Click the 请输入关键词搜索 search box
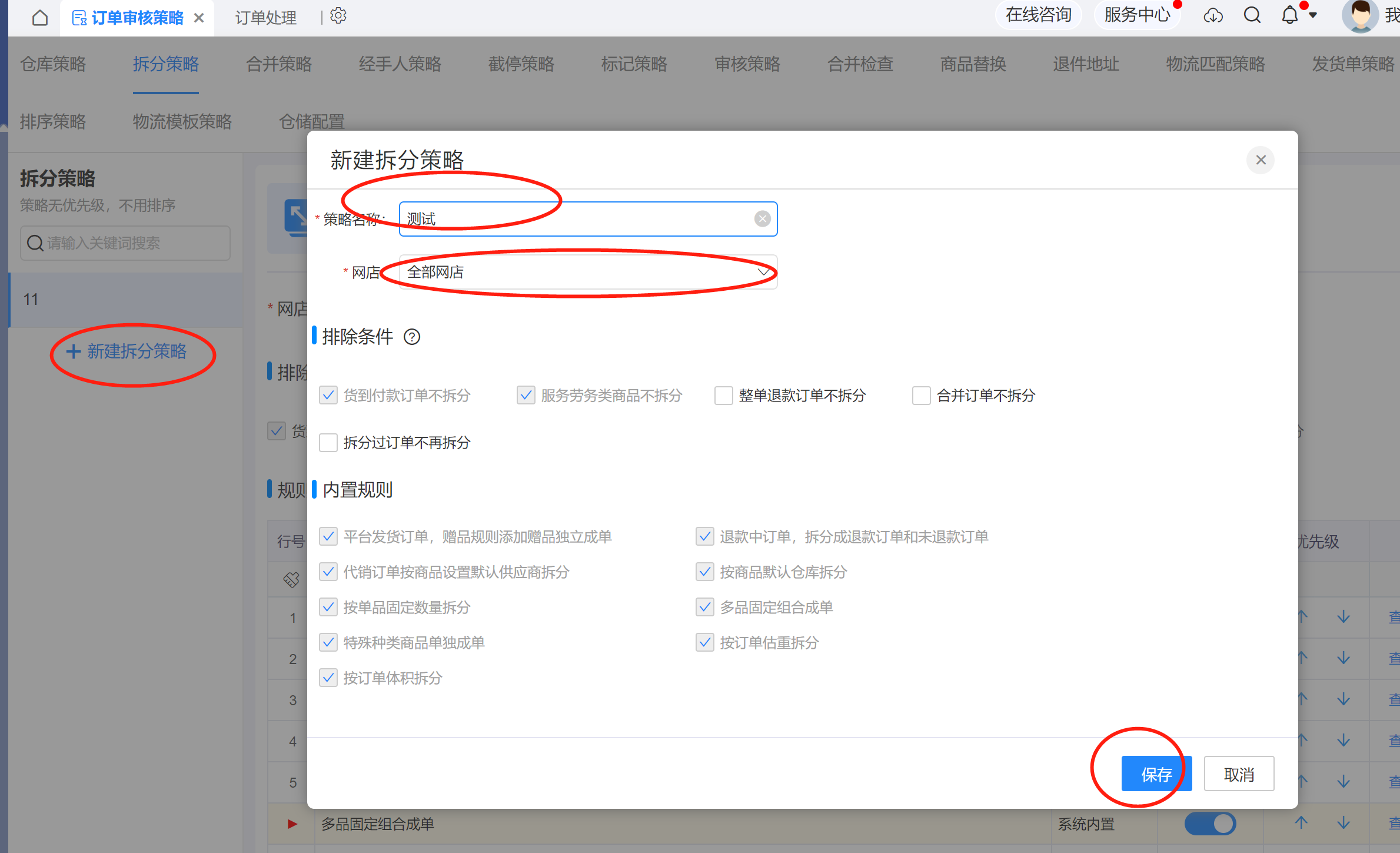This screenshot has width=1400, height=853. (125, 243)
